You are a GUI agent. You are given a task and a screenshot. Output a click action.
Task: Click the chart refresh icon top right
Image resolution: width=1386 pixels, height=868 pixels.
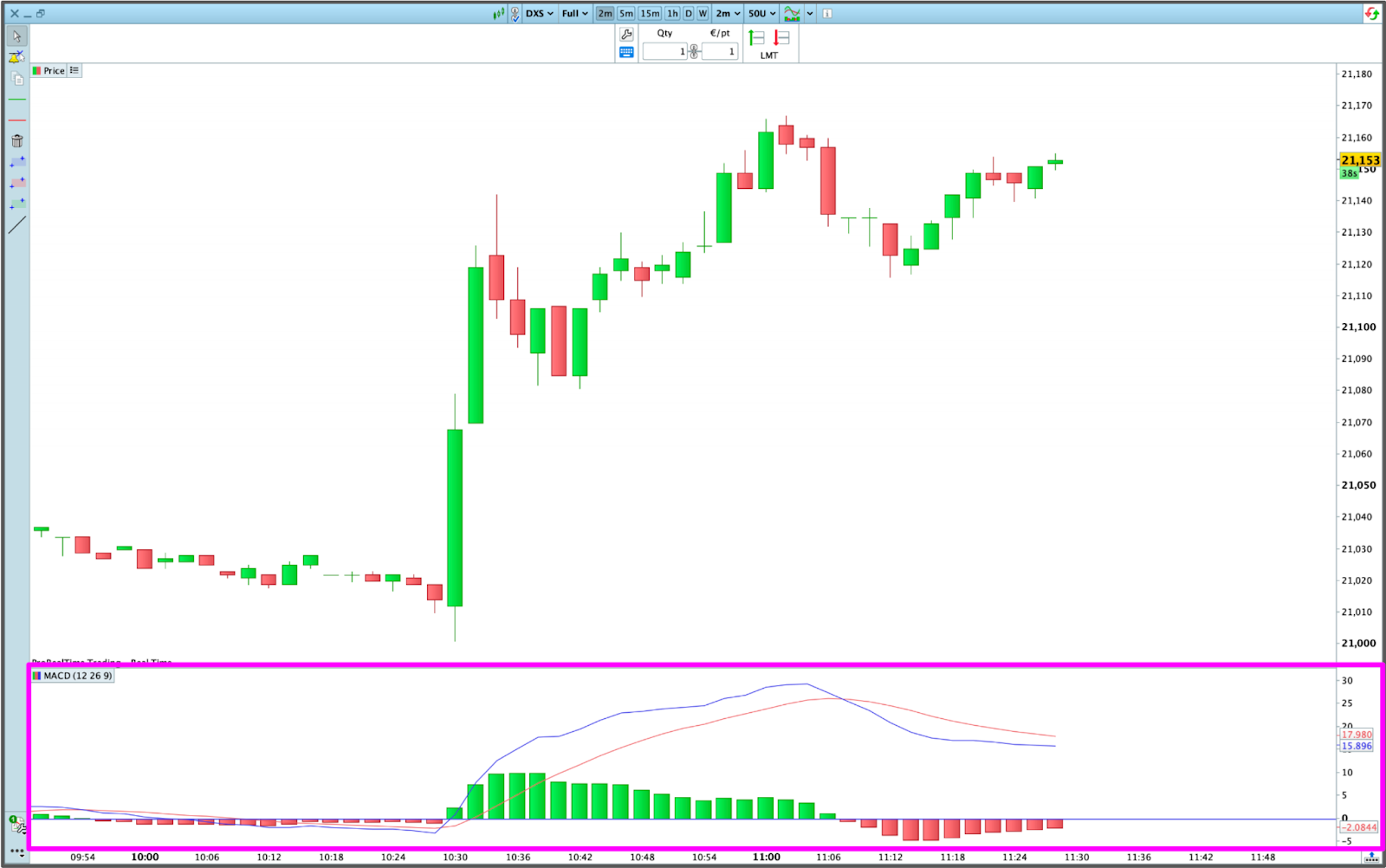pos(1372,13)
